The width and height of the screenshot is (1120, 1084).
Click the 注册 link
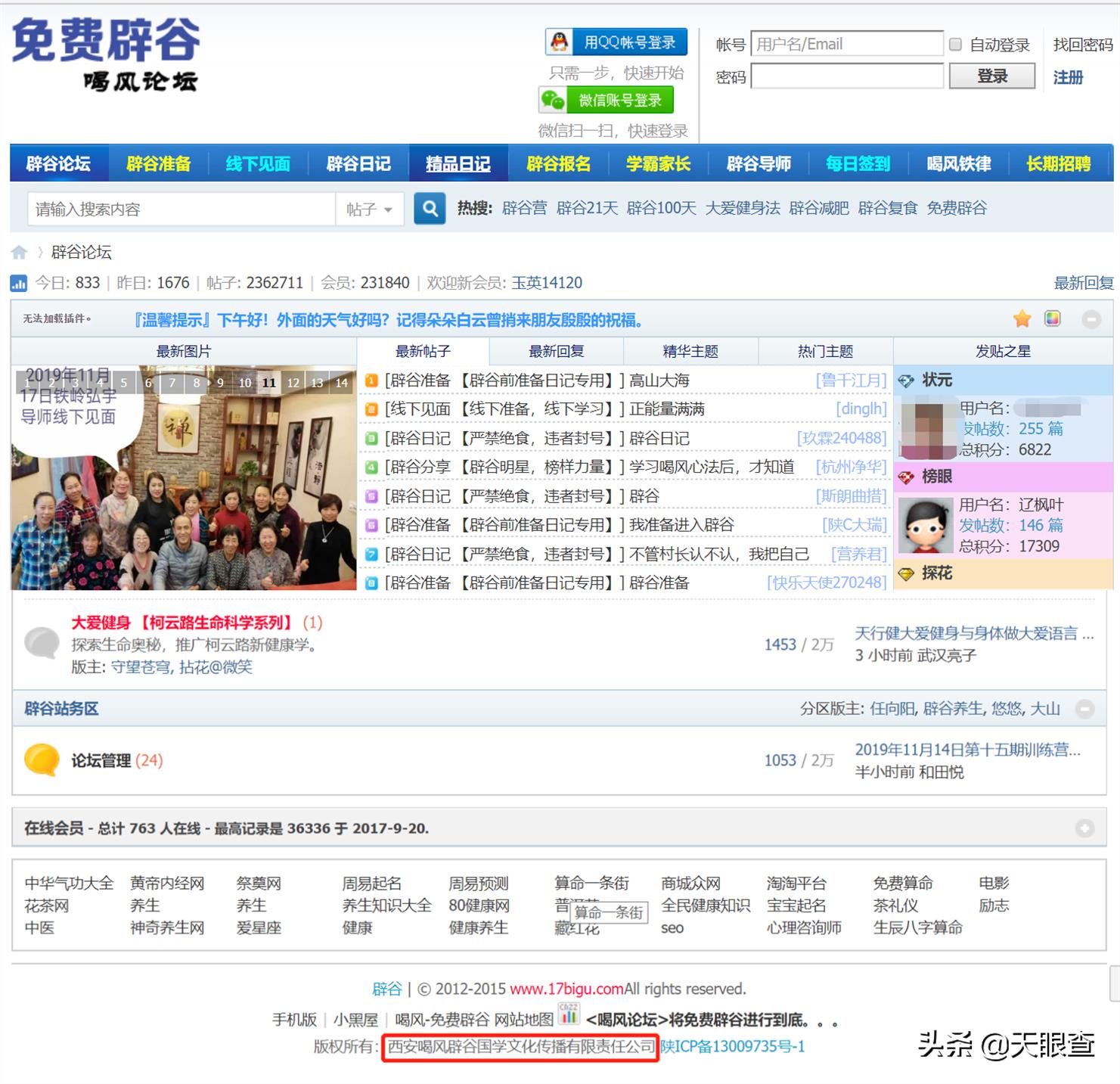coord(1067,77)
